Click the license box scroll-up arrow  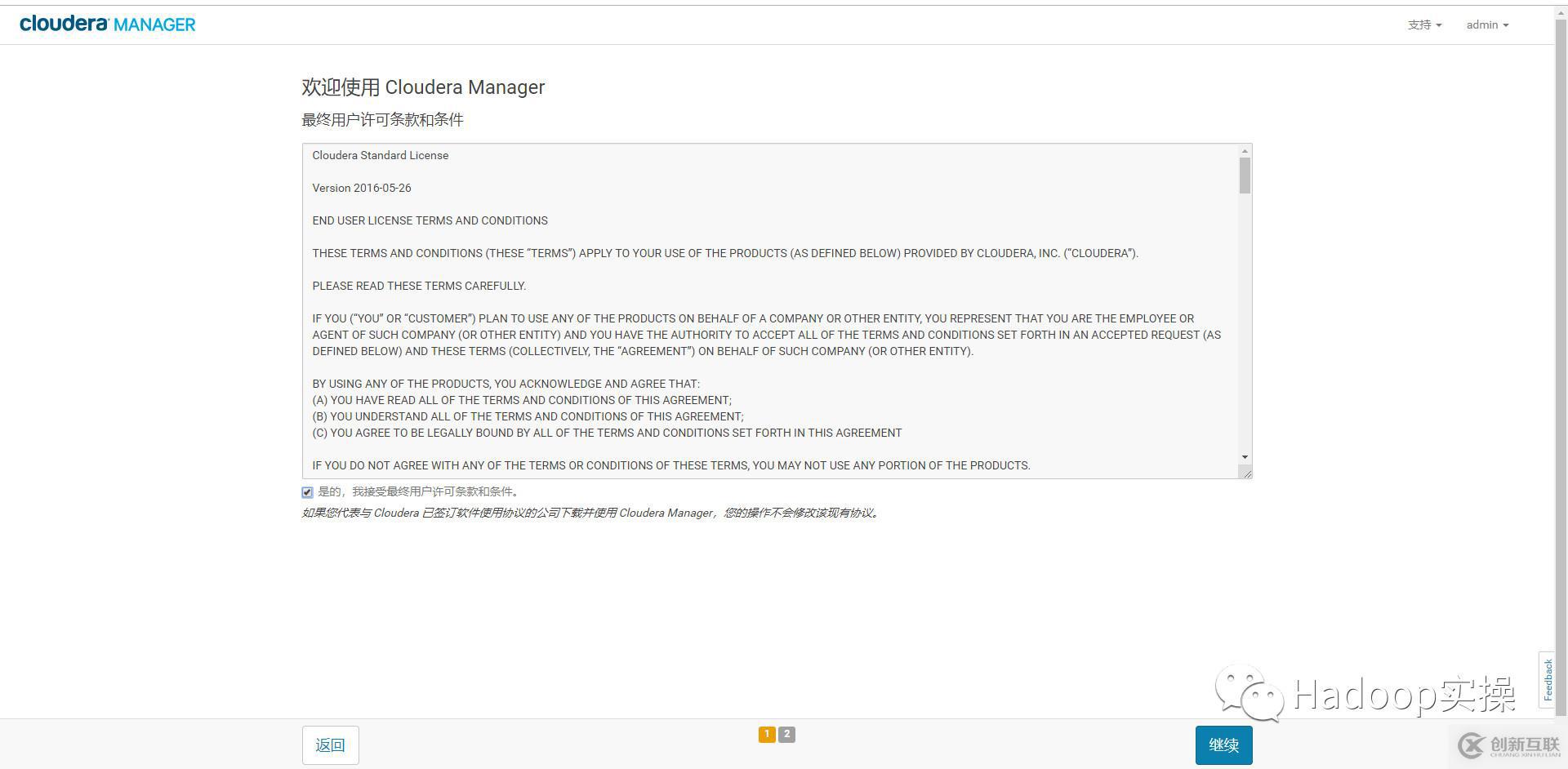1245,151
